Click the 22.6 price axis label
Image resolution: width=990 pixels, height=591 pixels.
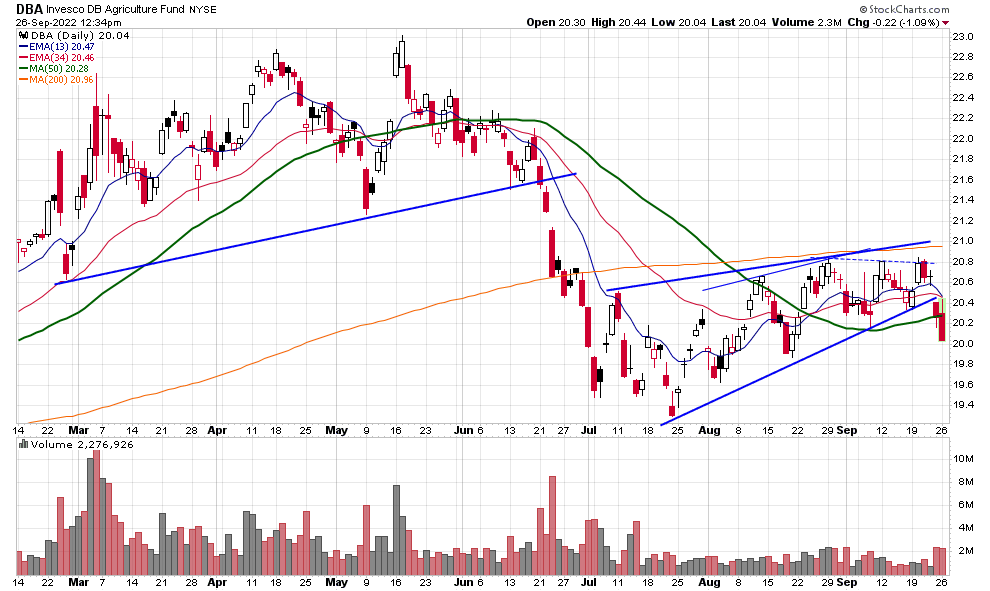(x=962, y=76)
